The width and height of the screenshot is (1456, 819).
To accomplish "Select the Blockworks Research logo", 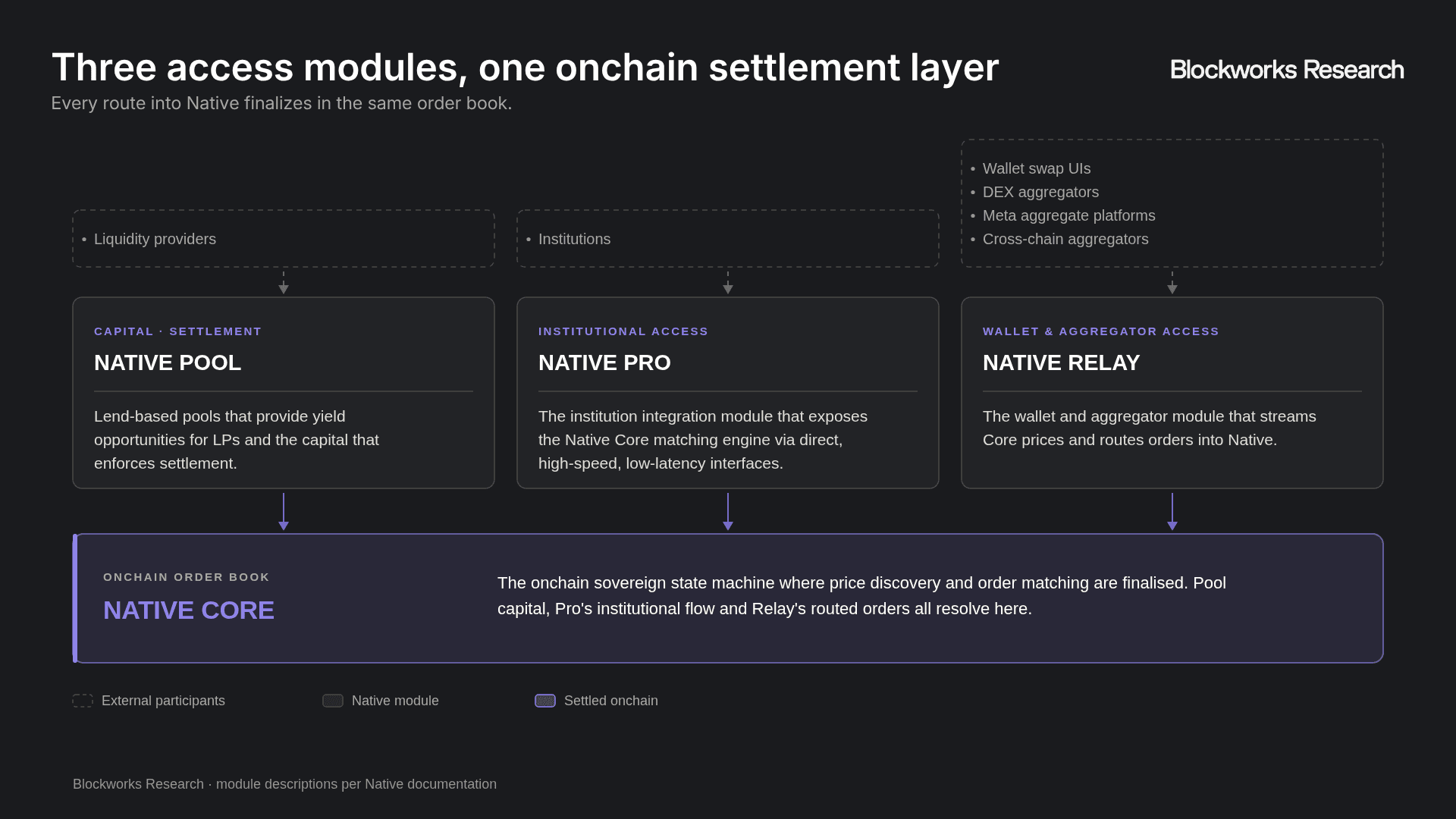I will coord(1287,70).
